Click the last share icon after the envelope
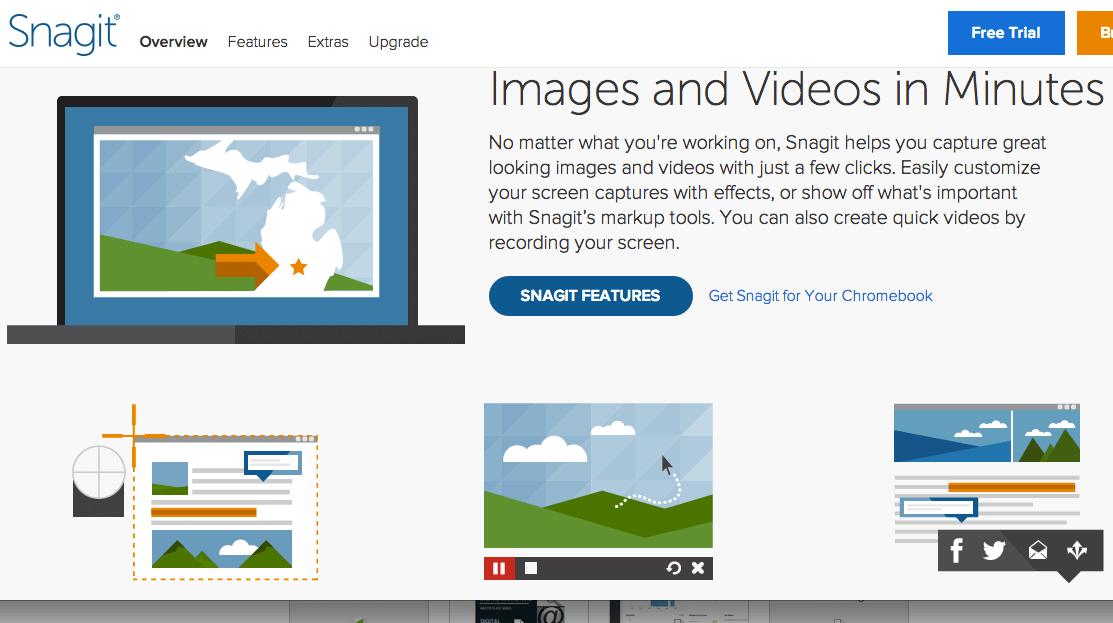The height and width of the screenshot is (623, 1113). point(1078,550)
